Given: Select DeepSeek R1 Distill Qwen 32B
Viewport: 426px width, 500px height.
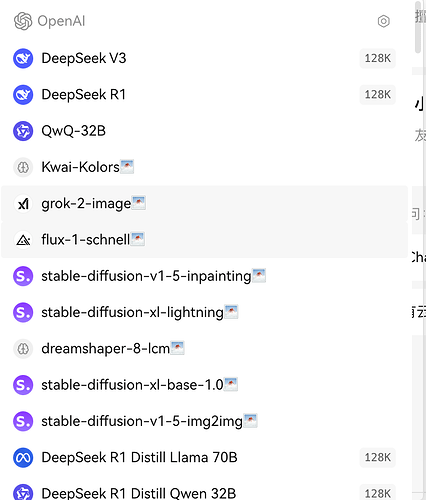Looking at the screenshot, I should (x=204, y=491).
